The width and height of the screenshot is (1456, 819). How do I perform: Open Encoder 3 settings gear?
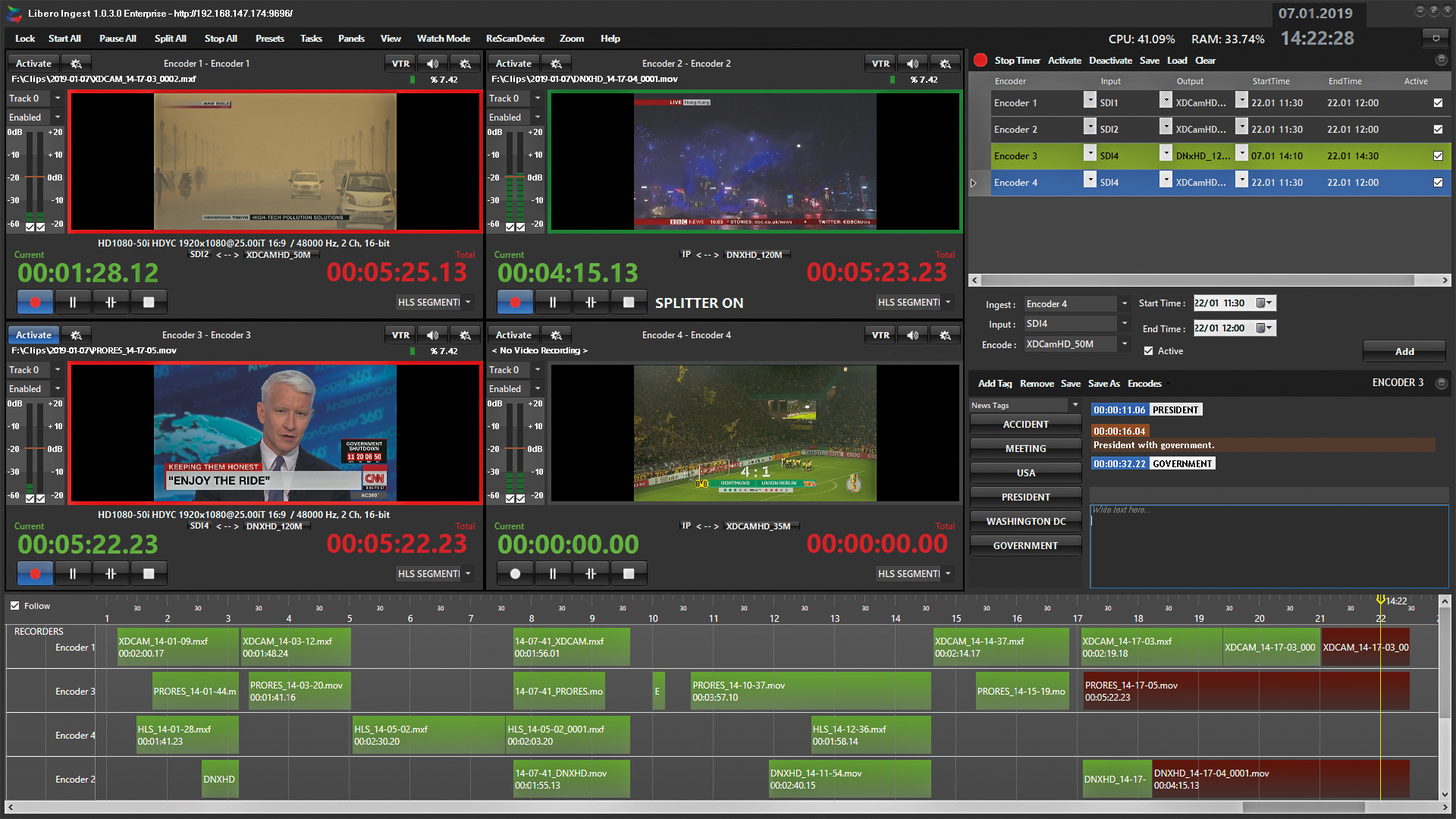pyautogui.click(x=76, y=335)
